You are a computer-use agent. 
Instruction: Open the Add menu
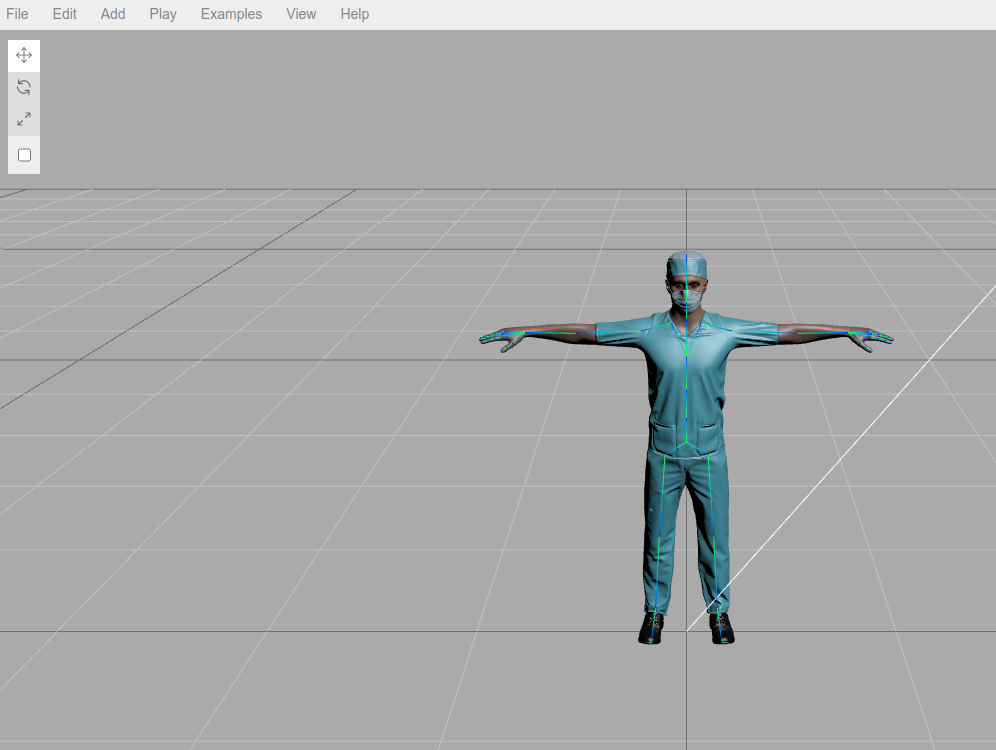(x=113, y=14)
